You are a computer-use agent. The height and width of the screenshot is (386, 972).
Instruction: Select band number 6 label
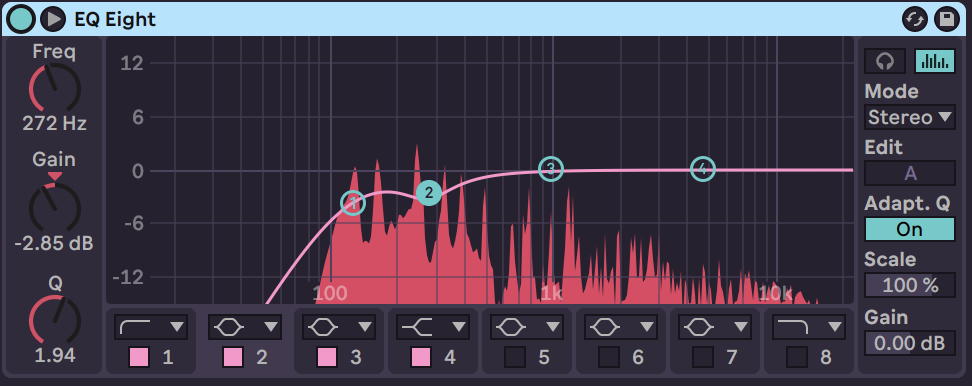(638, 357)
